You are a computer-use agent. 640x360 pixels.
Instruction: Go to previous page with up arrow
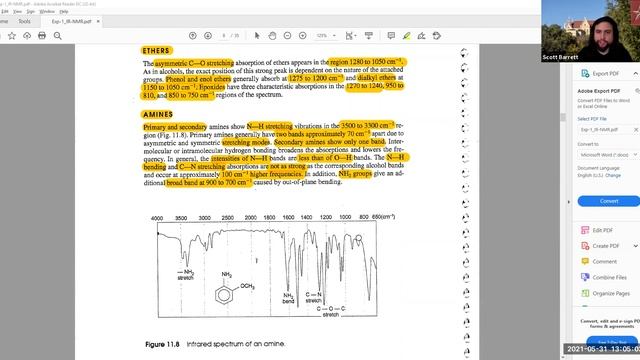click(193, 36)
